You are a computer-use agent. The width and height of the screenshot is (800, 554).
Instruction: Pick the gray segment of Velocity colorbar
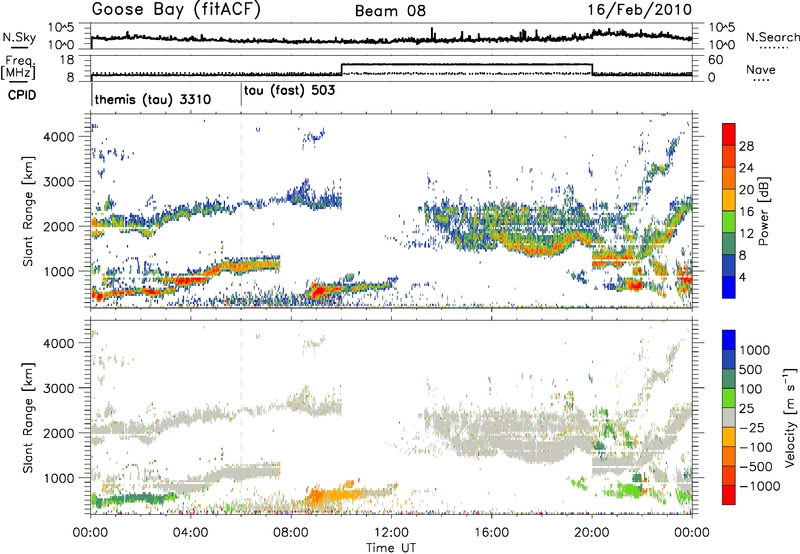(729, 417)
